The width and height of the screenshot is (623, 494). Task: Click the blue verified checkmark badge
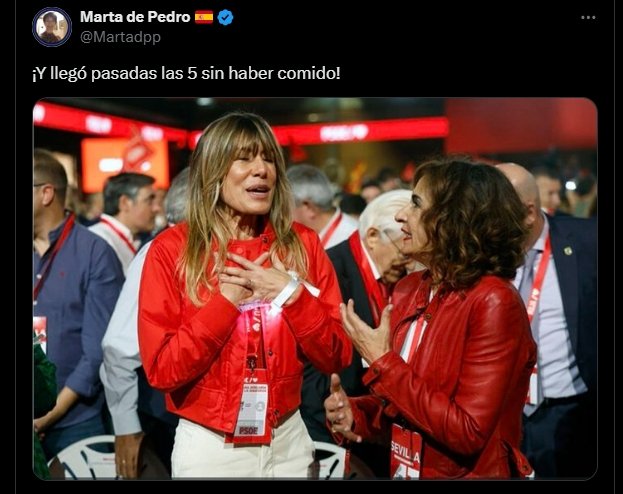tap(226, 17)
